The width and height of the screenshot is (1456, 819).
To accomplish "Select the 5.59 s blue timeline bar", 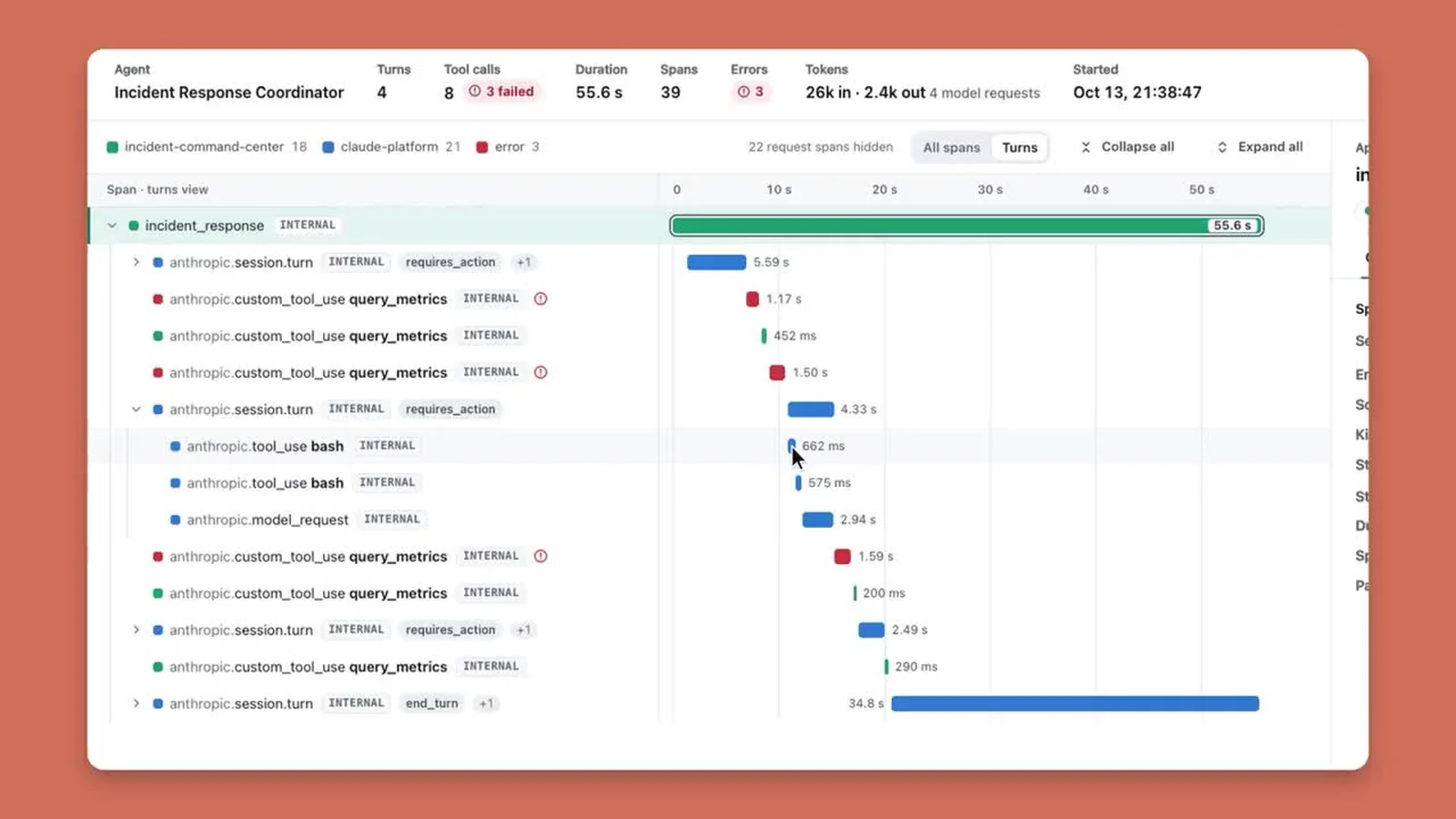I will (x=716, y=262).
